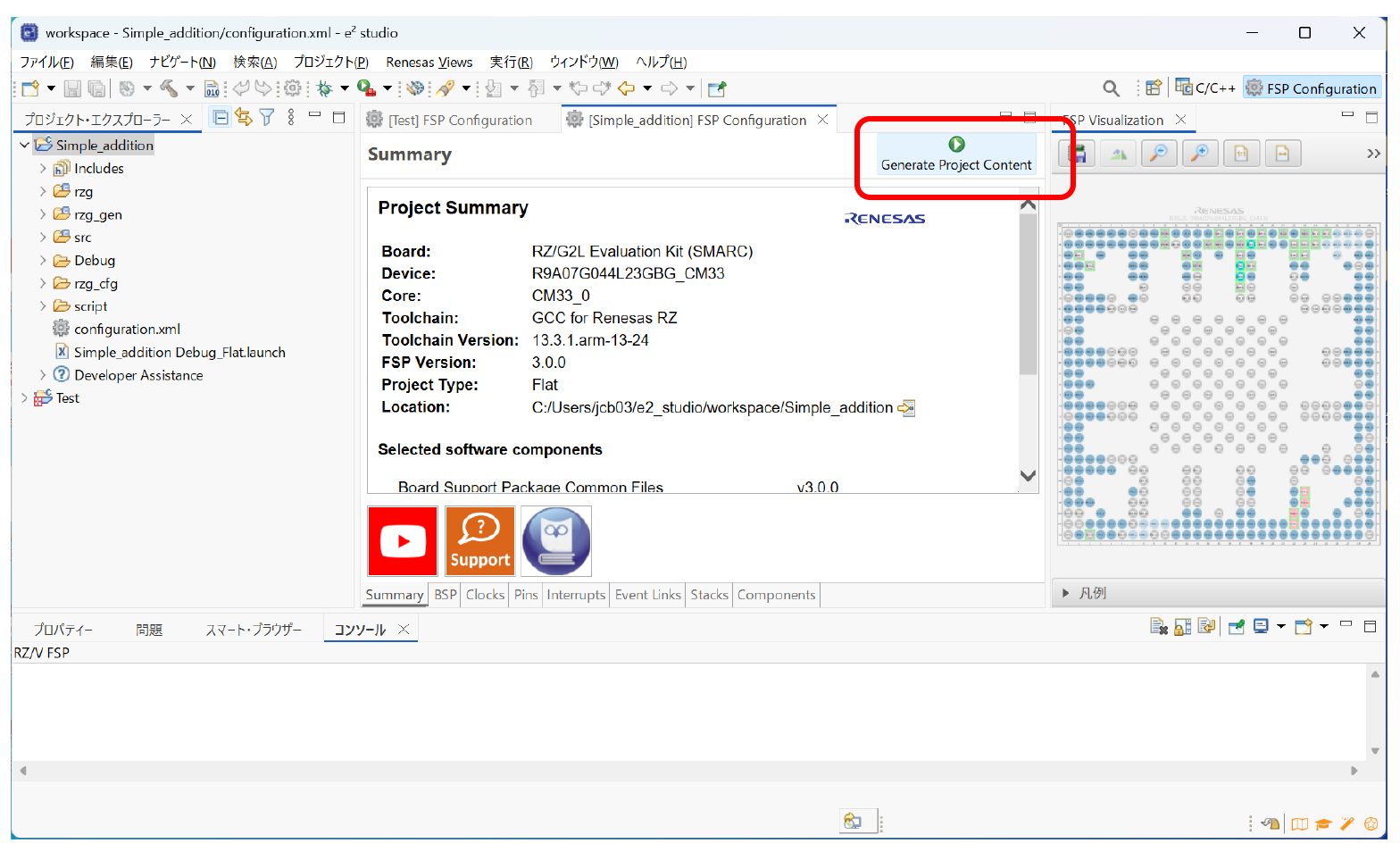
Task: Click the Open Perspective icon
Action: (1154, 88)
